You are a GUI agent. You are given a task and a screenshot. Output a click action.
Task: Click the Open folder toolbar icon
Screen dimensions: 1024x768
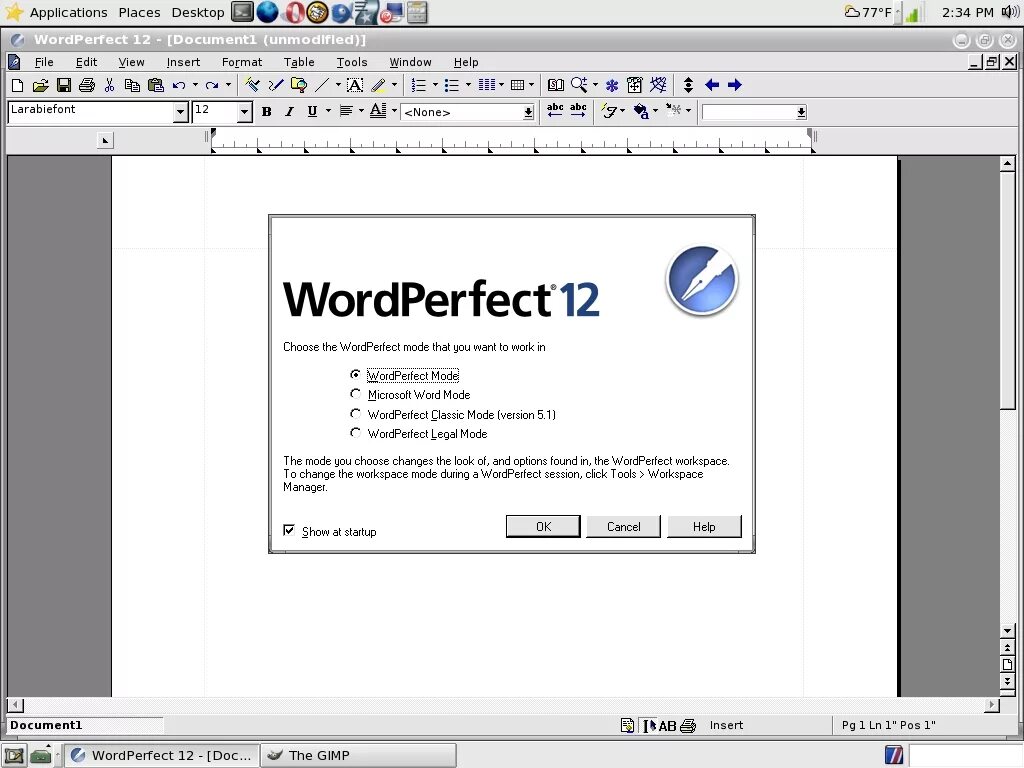click(x=40, y=85)
